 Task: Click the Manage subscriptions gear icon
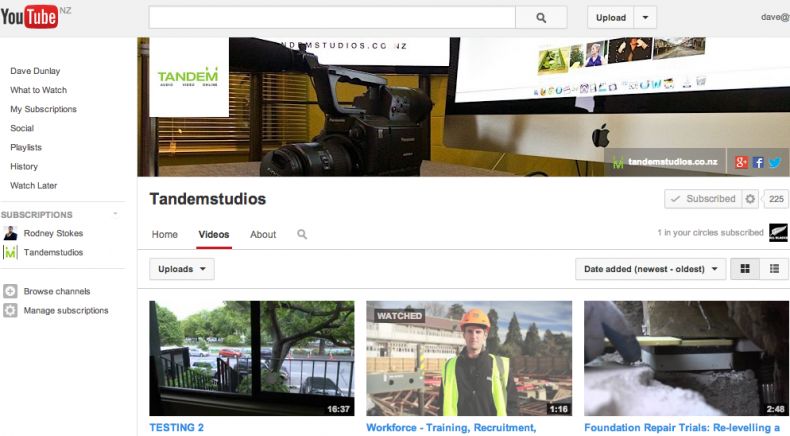(x=10, y=310)
